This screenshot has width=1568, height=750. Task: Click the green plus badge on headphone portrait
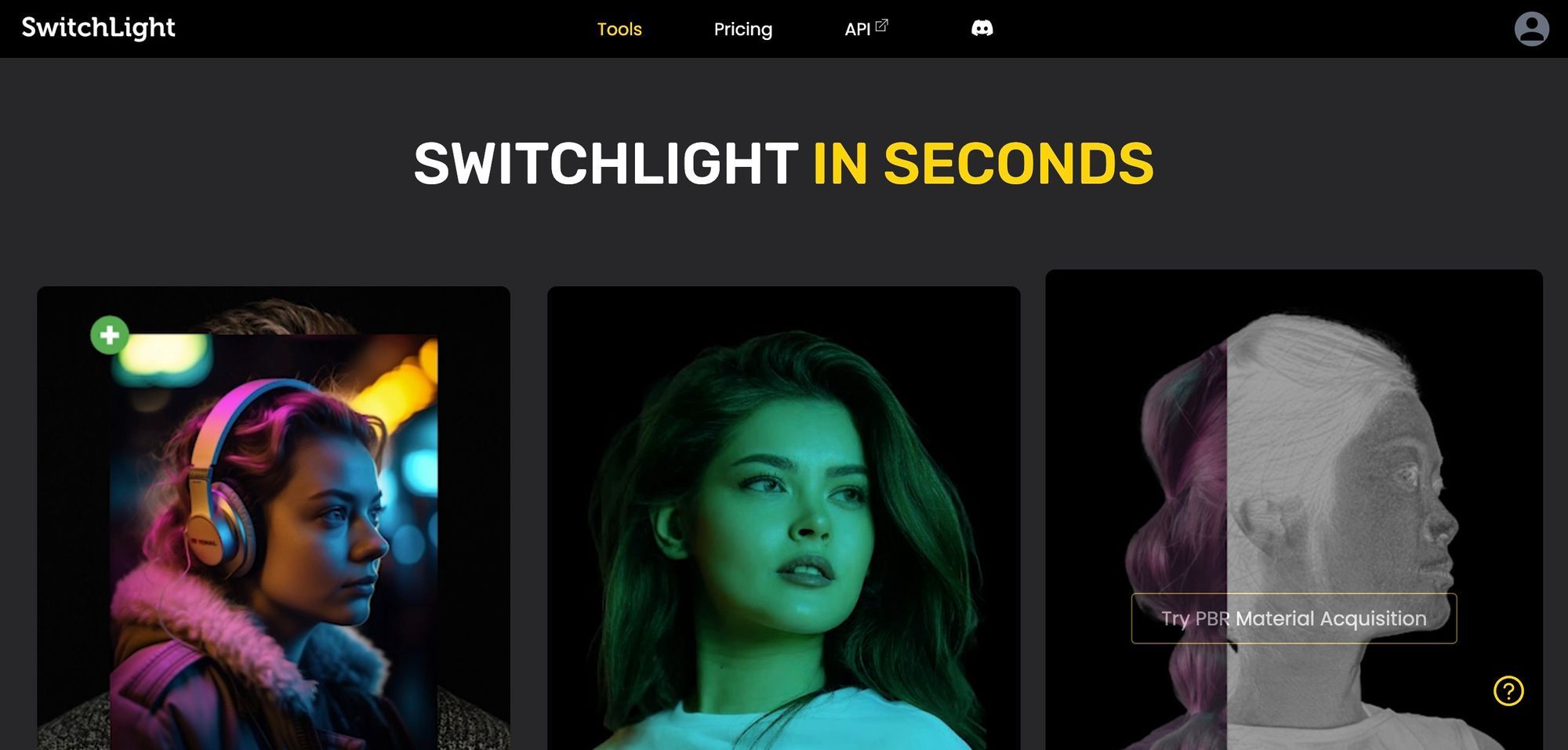pos(110,335)
